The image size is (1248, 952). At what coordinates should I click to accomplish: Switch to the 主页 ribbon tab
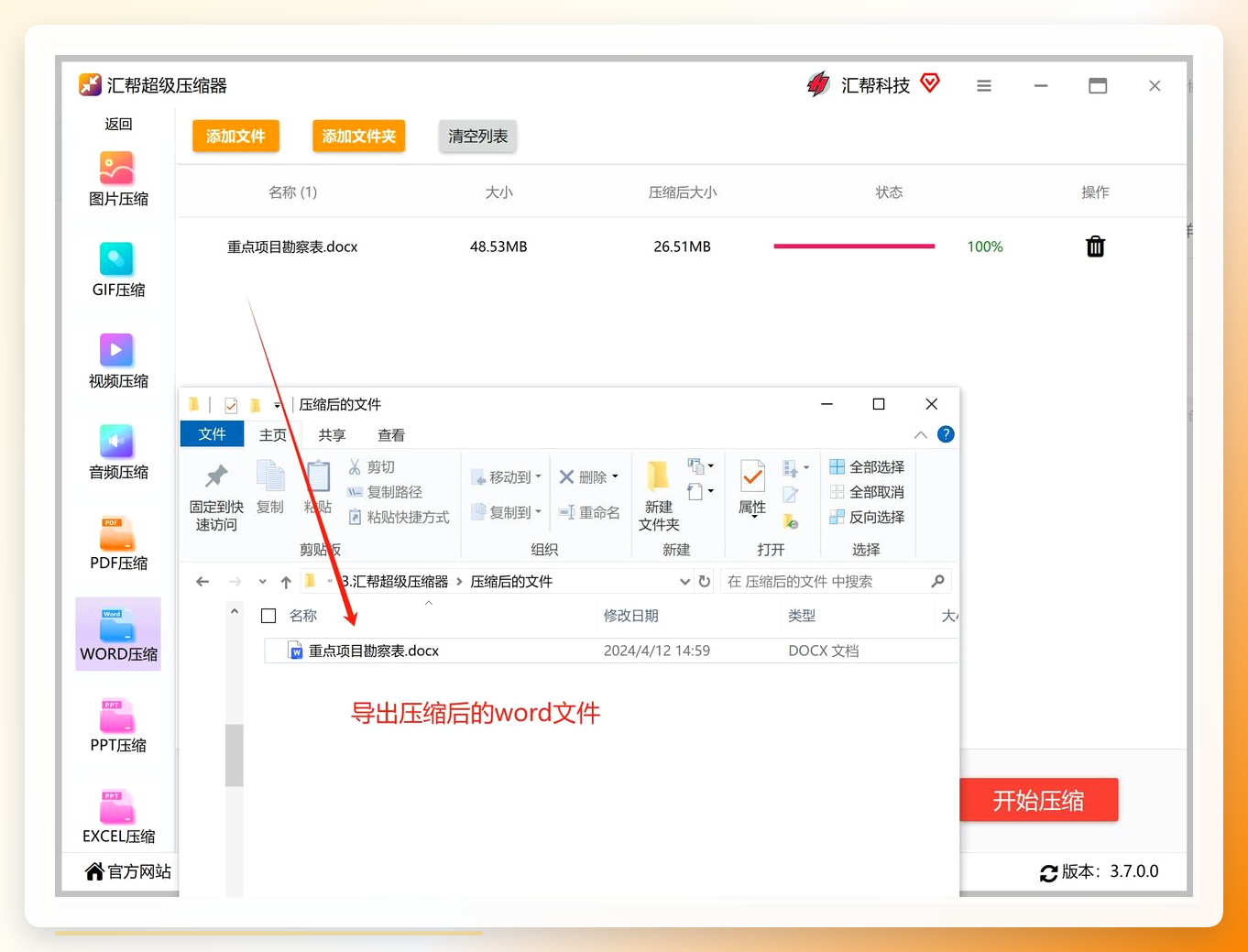(x=273, y=435)
